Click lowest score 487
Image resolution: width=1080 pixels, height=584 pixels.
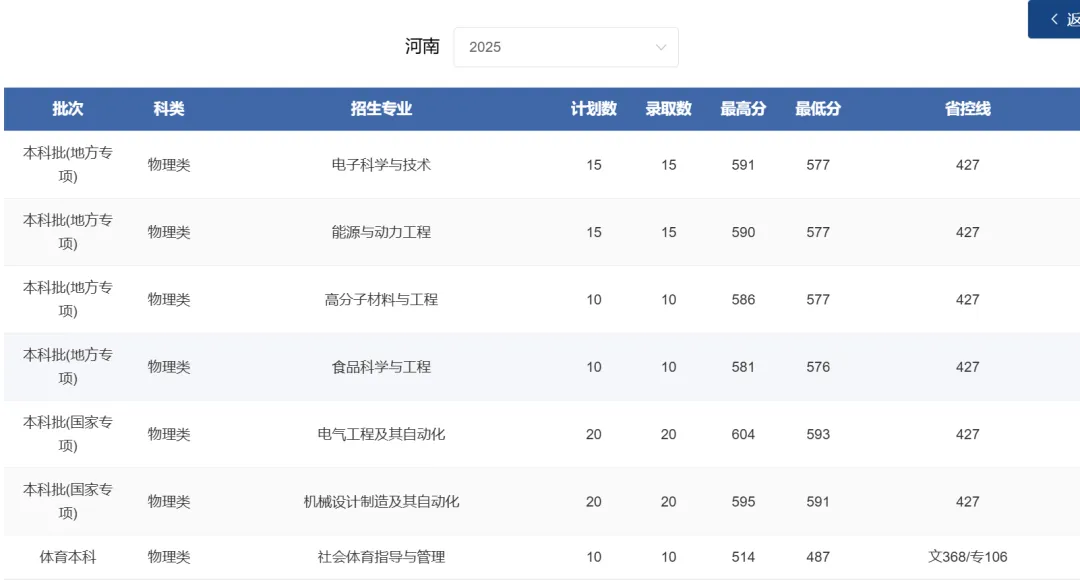click(x=818, y=557)
